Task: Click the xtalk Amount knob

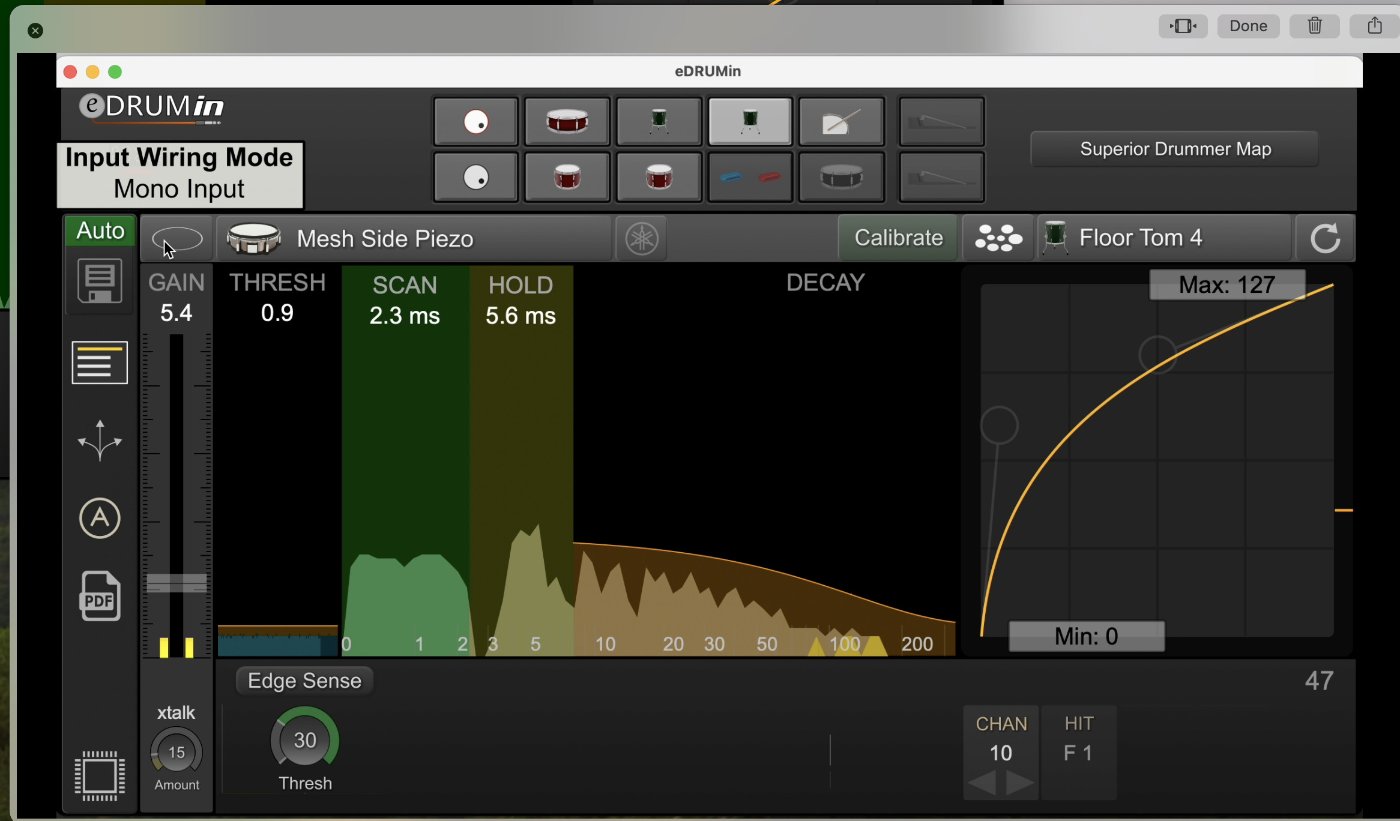Action: pyautogui.click(x=177, y=752)
